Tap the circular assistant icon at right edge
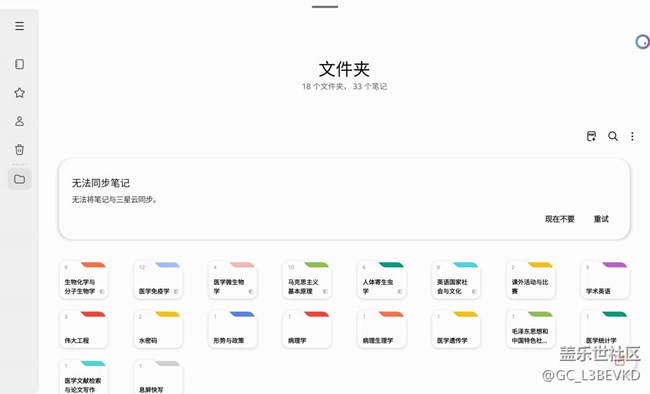The image size is (650, 394). tap(643, 41)
